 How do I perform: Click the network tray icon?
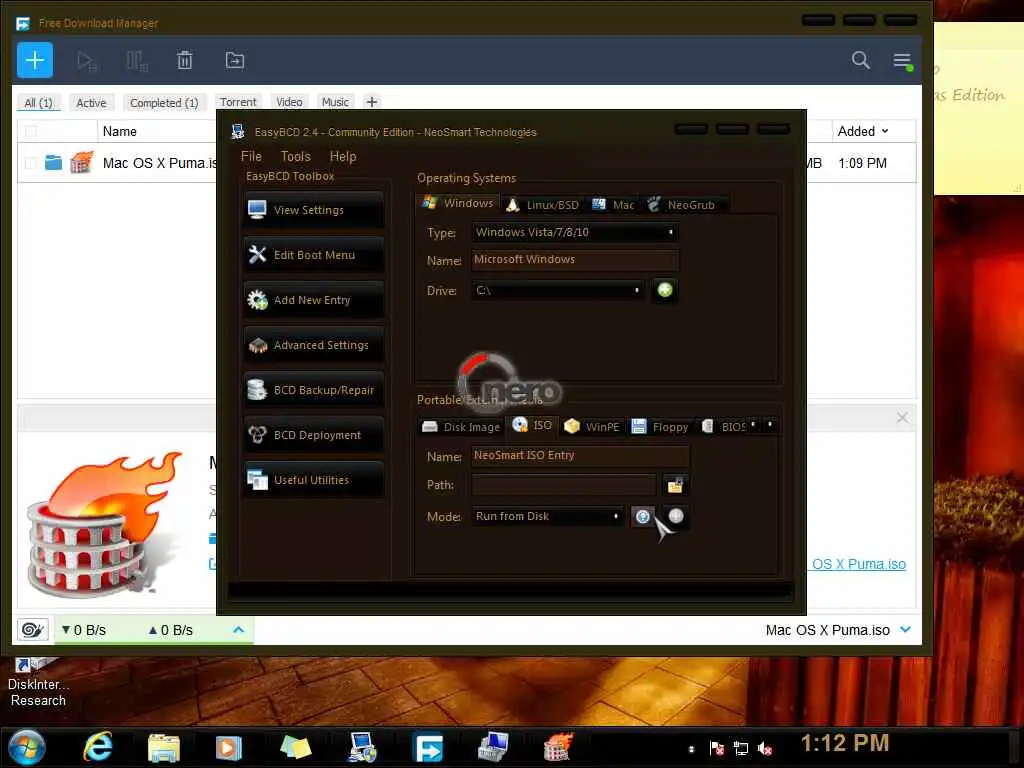pos(741,748)
